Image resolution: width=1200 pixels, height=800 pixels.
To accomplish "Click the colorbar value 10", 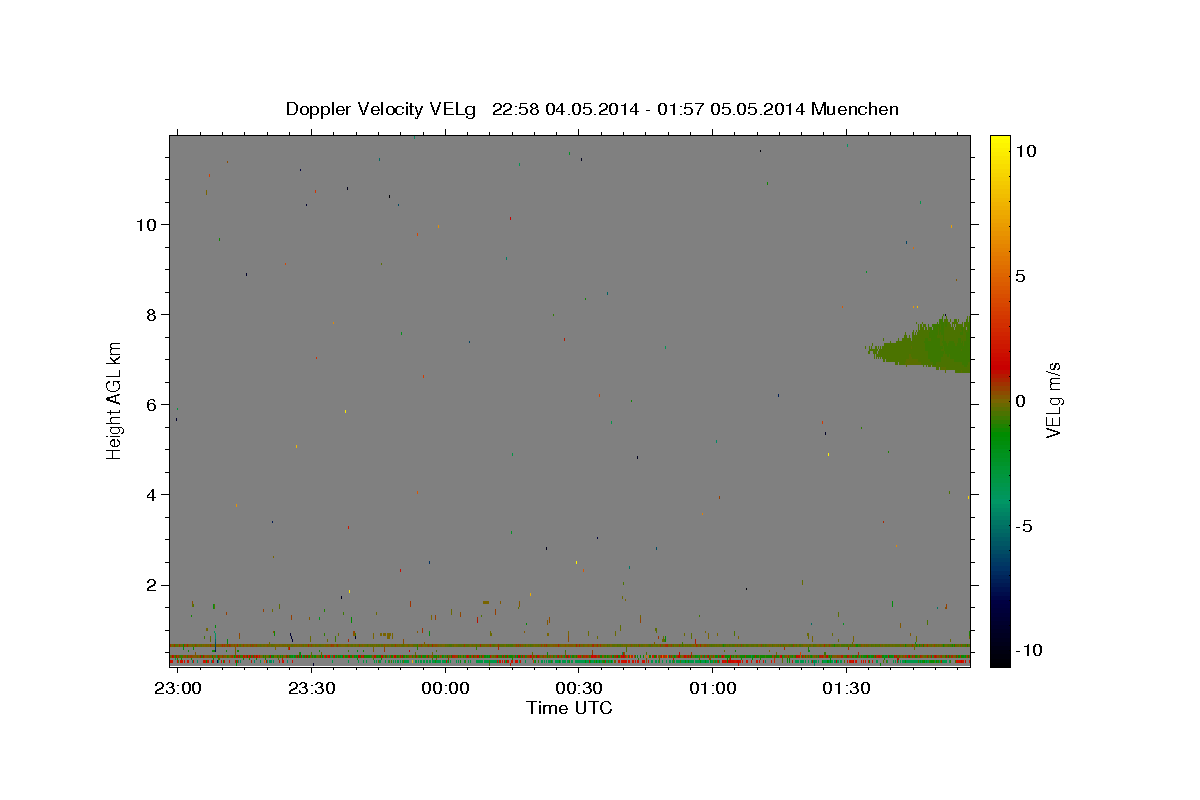I will pyautogui.click(x=1026, y=151).
